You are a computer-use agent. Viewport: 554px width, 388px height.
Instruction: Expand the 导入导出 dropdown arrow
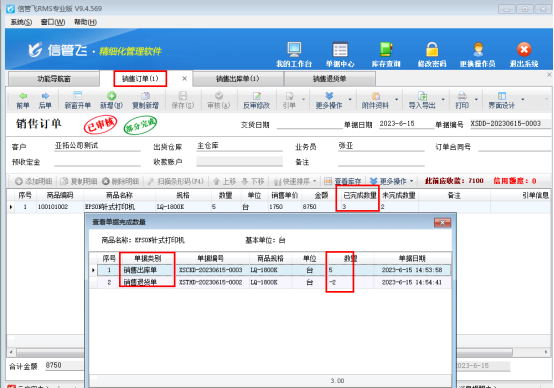pyautogui.click(x=443, y=99)
